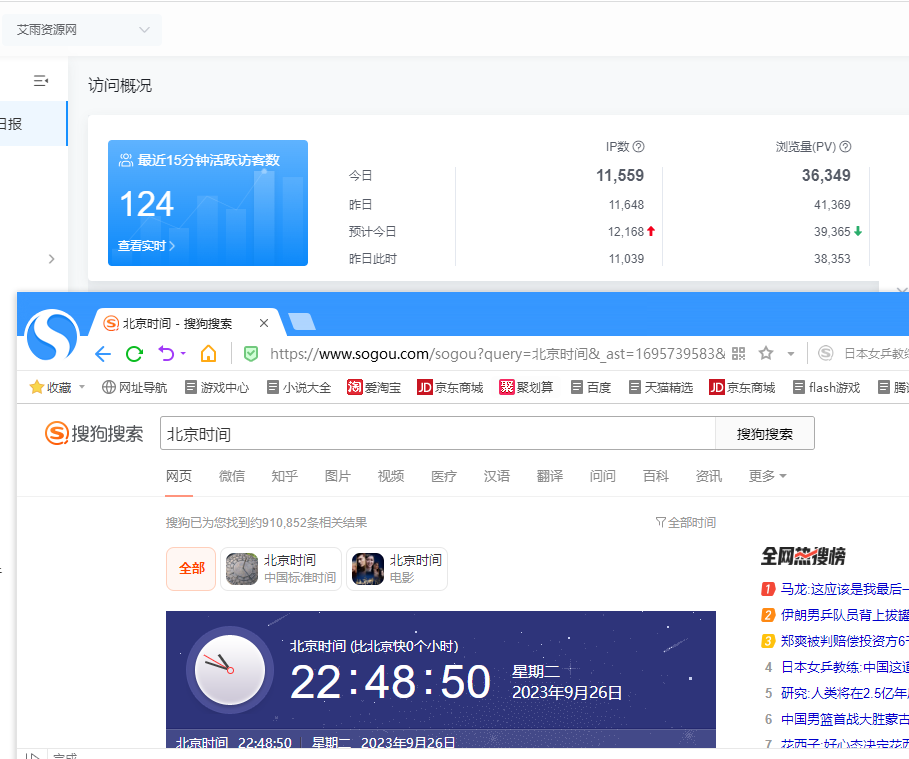Open the hot search item 伊朗男乒队员背上拔罐
Viewport: 909px width, 759px height.
tap(843, 615)
